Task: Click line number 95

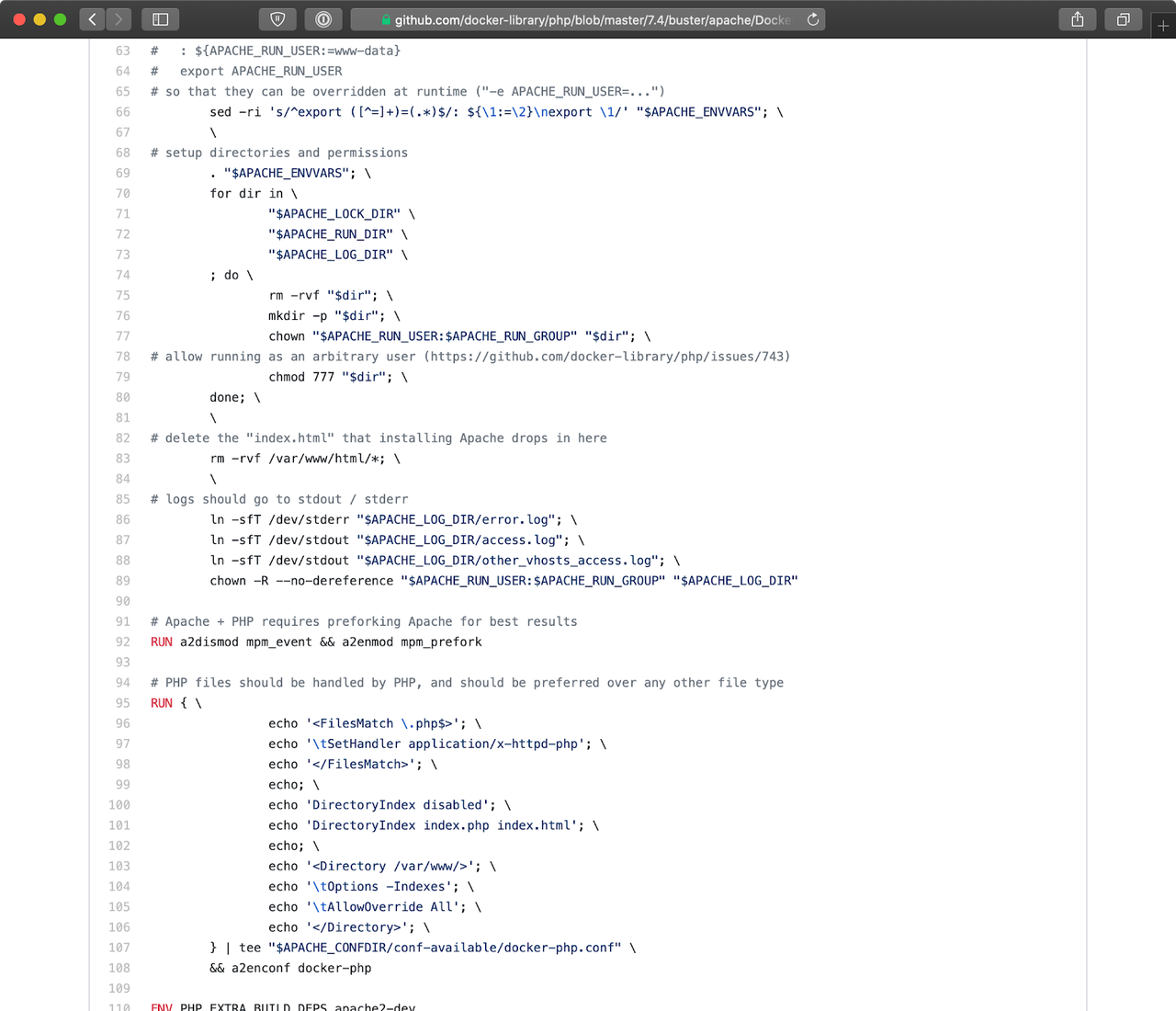Action: (x=123, y=703)
